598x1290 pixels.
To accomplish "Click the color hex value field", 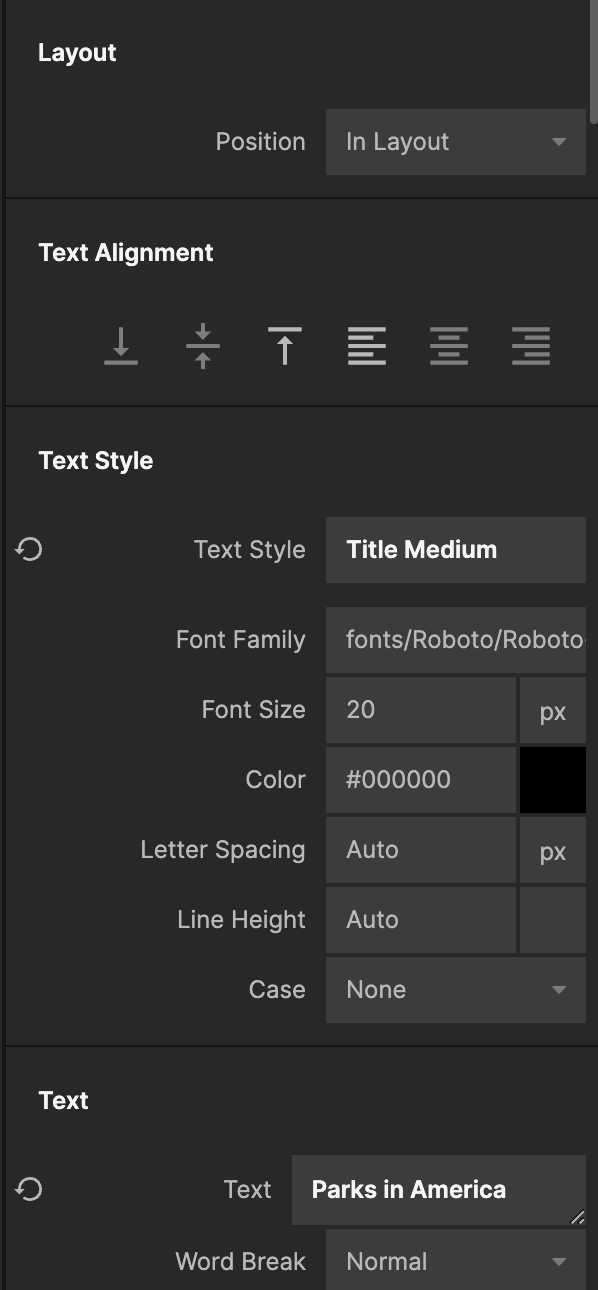I will point(421,779).
